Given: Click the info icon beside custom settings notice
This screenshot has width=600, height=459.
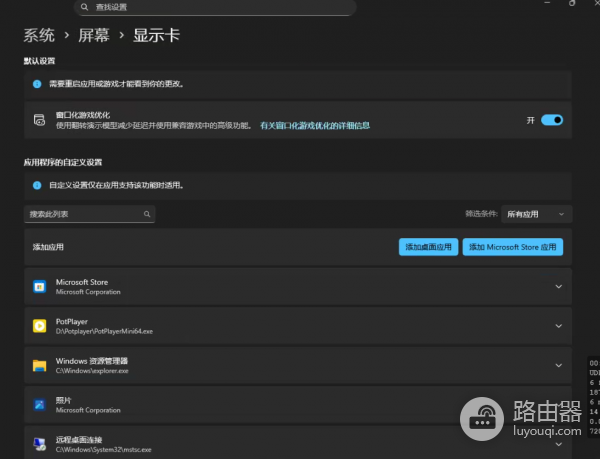Looking at the screenshot, I should [x=37, y=185].
